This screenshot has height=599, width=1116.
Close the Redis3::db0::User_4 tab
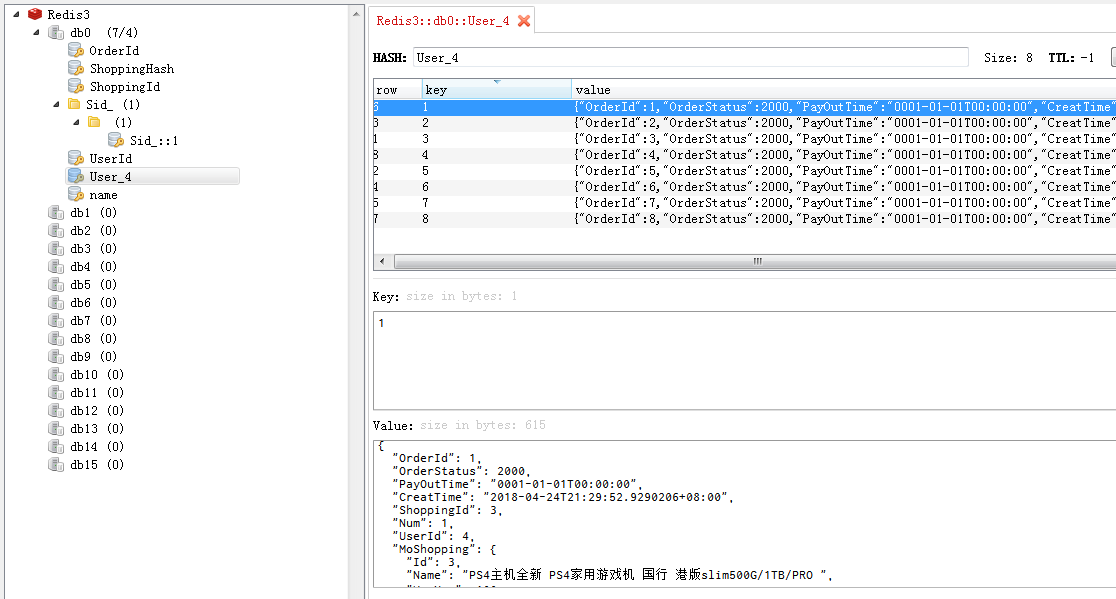[x=525, y=18]
